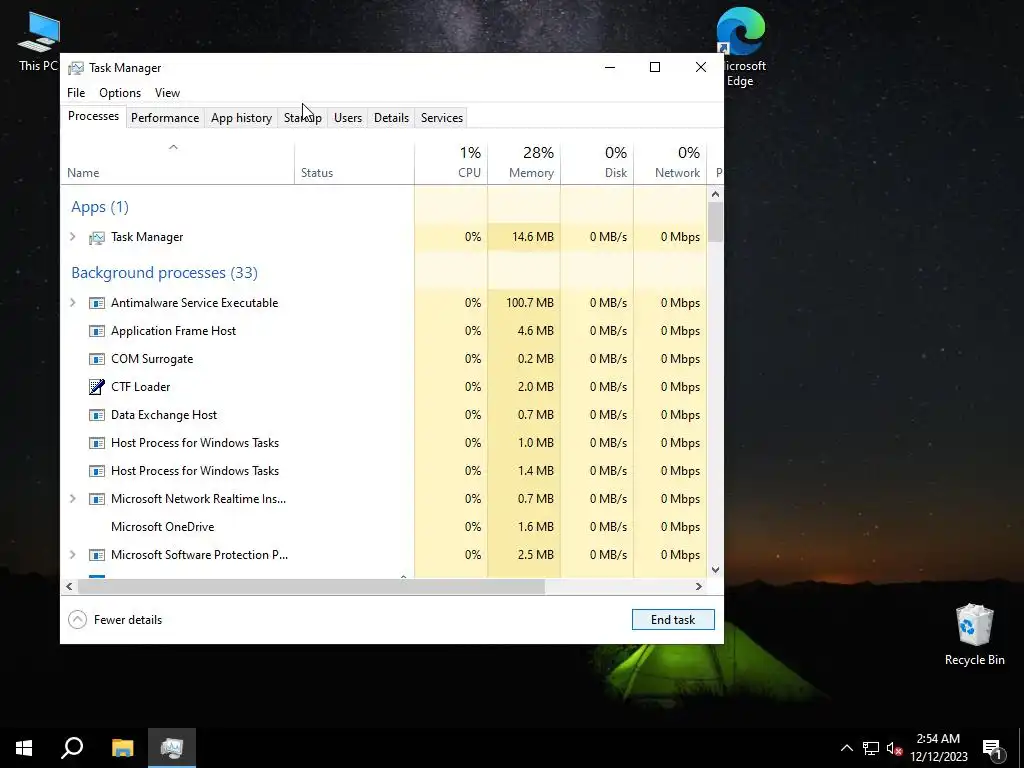Switch to the Startup tab
The height and width of the screenshot is (768, 1024).
coord(302,118)
